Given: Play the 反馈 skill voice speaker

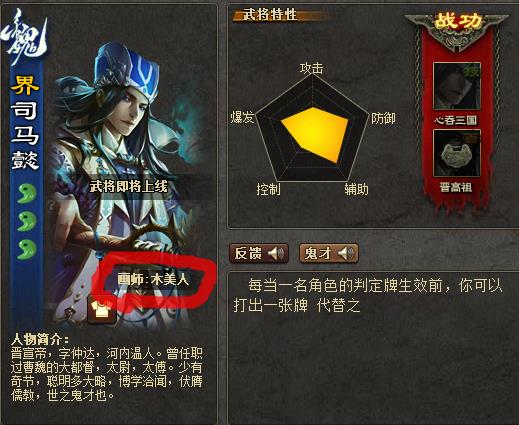Looking at the screenshot, I should coord(276,254).
